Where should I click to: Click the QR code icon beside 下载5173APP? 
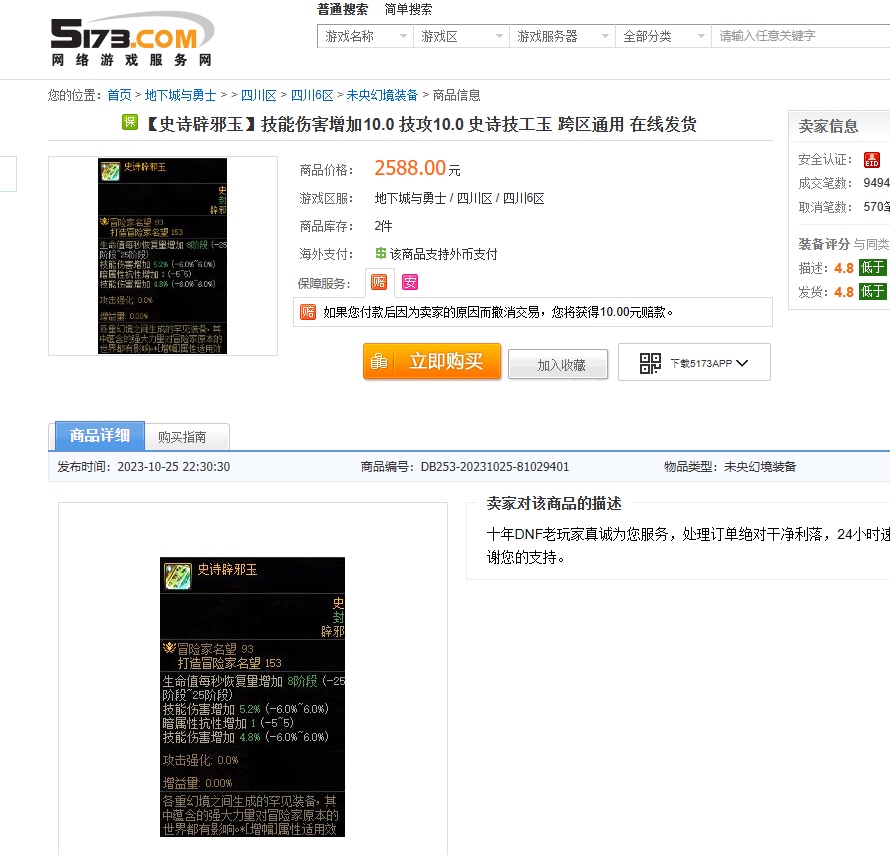650,363
